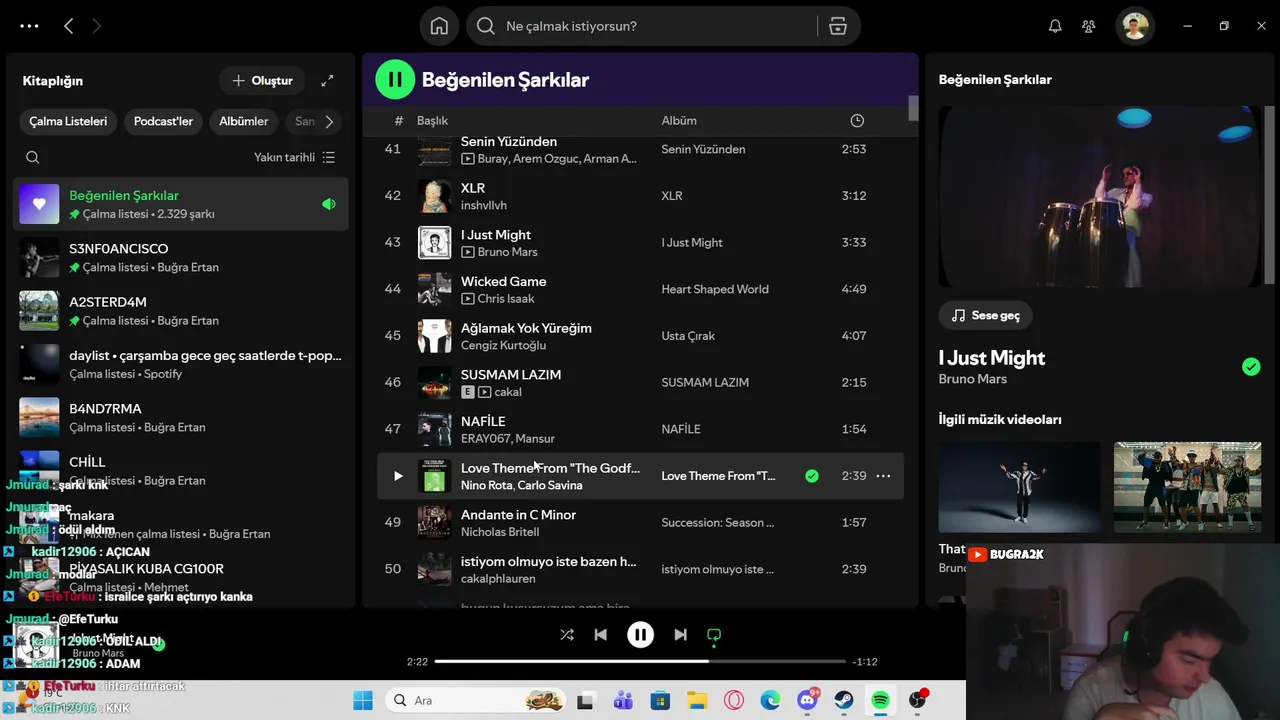Open Beğenilen Şarkılar playlist in library
Image resolution: width=1280 pixels, height=720 pixels.
tap(181, 204)
